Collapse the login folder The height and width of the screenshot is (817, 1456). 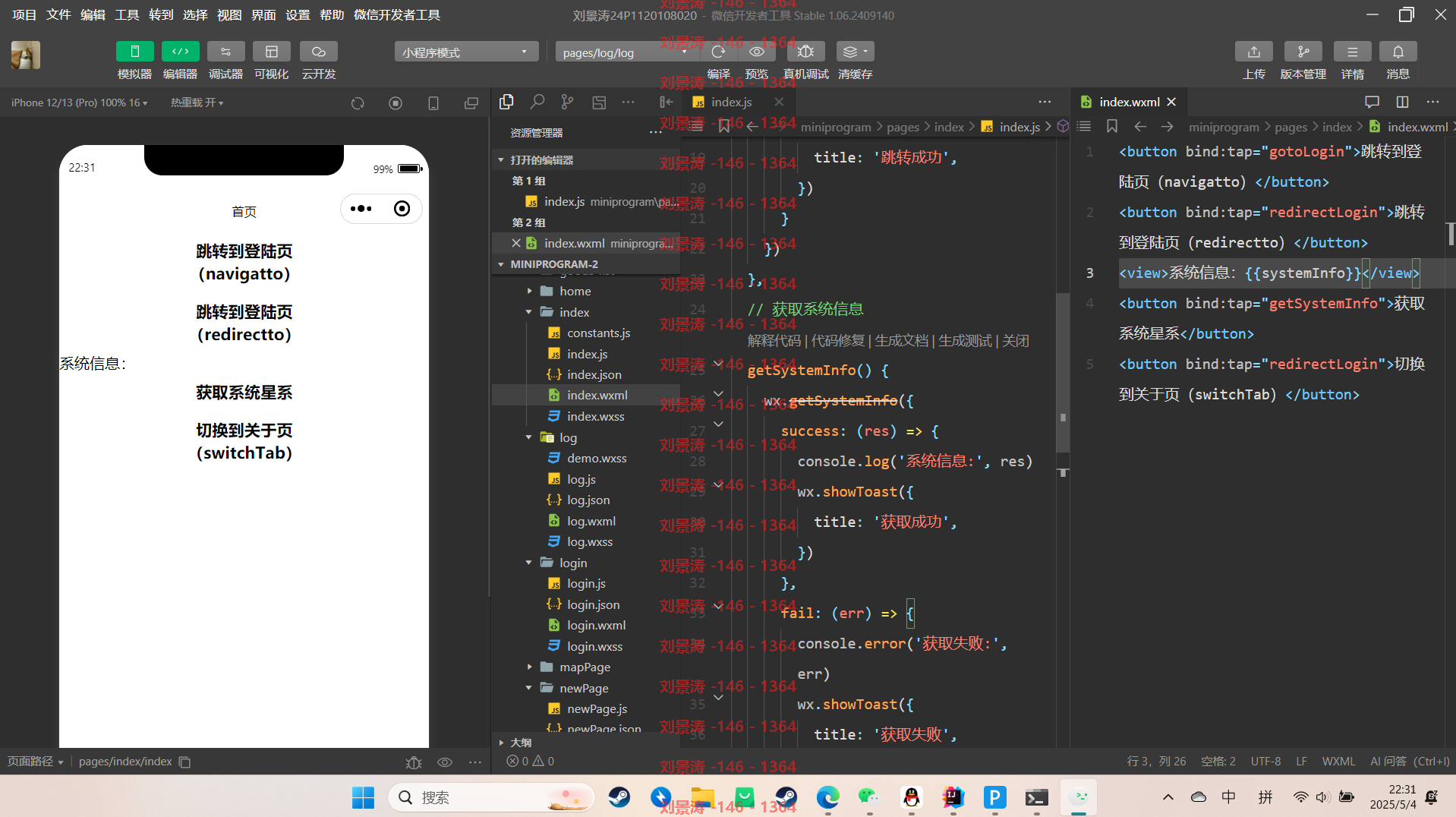[x=573, y=563]
